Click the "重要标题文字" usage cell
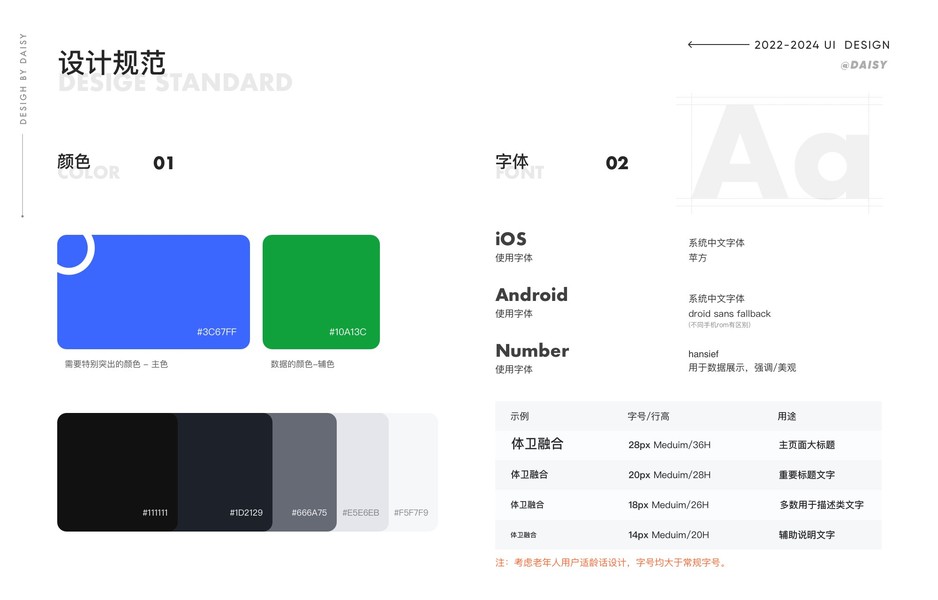Image resolution: width=938 pixels, height=600 pixels. click(x=806, y=474)
